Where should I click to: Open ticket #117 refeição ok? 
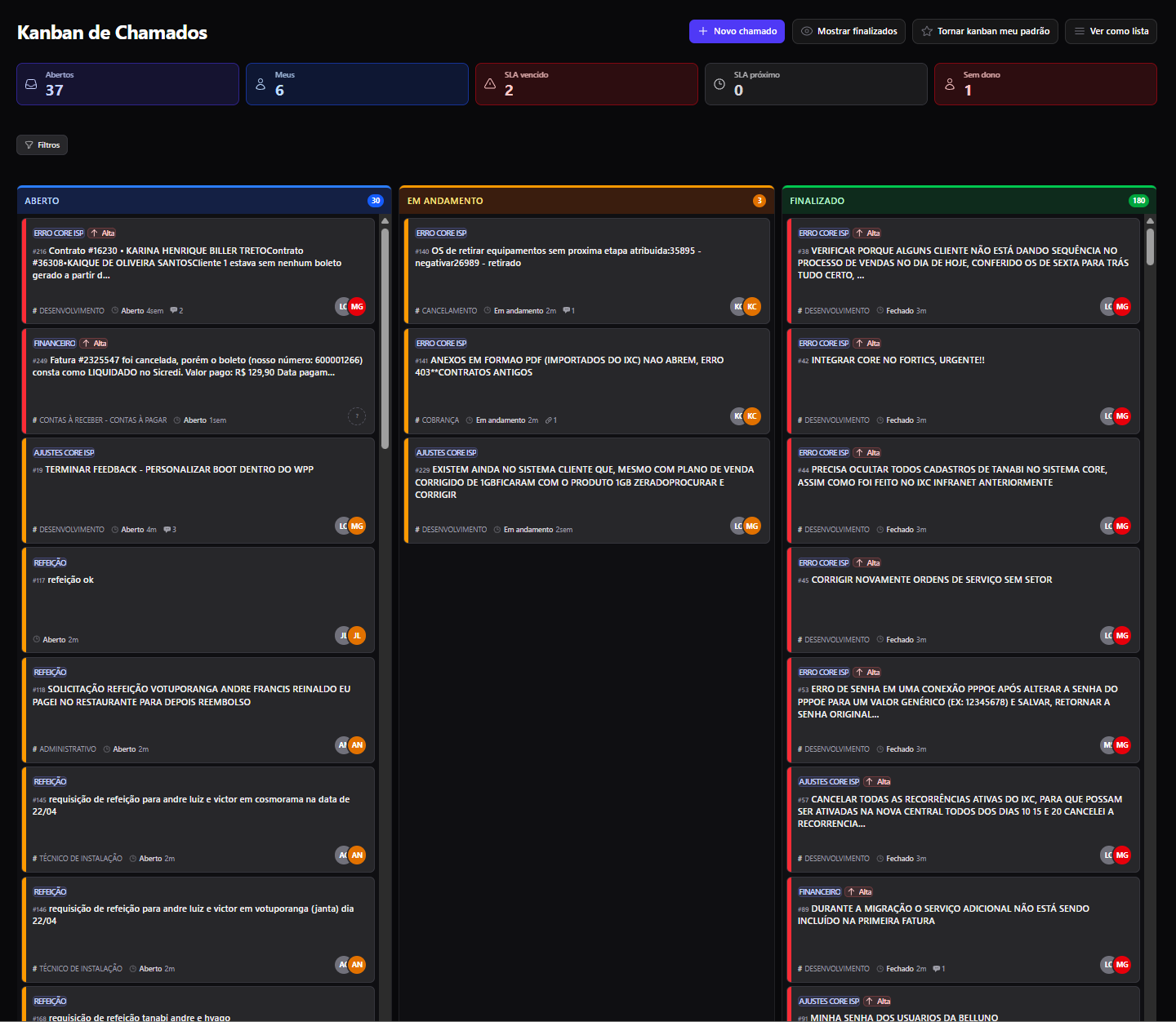coord(198,600)
